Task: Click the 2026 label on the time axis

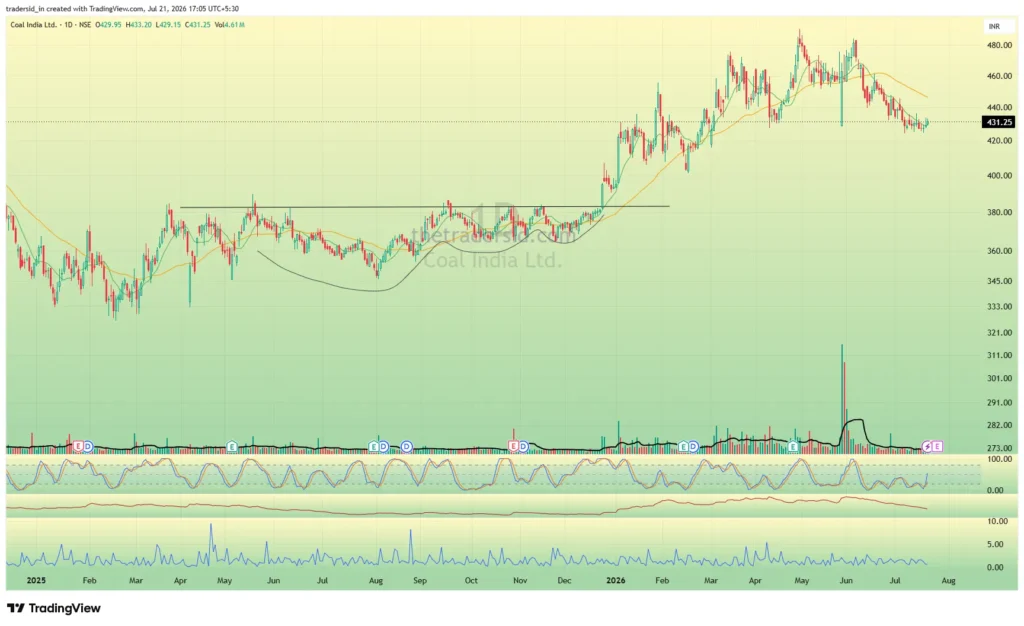Action: (616, 580)
